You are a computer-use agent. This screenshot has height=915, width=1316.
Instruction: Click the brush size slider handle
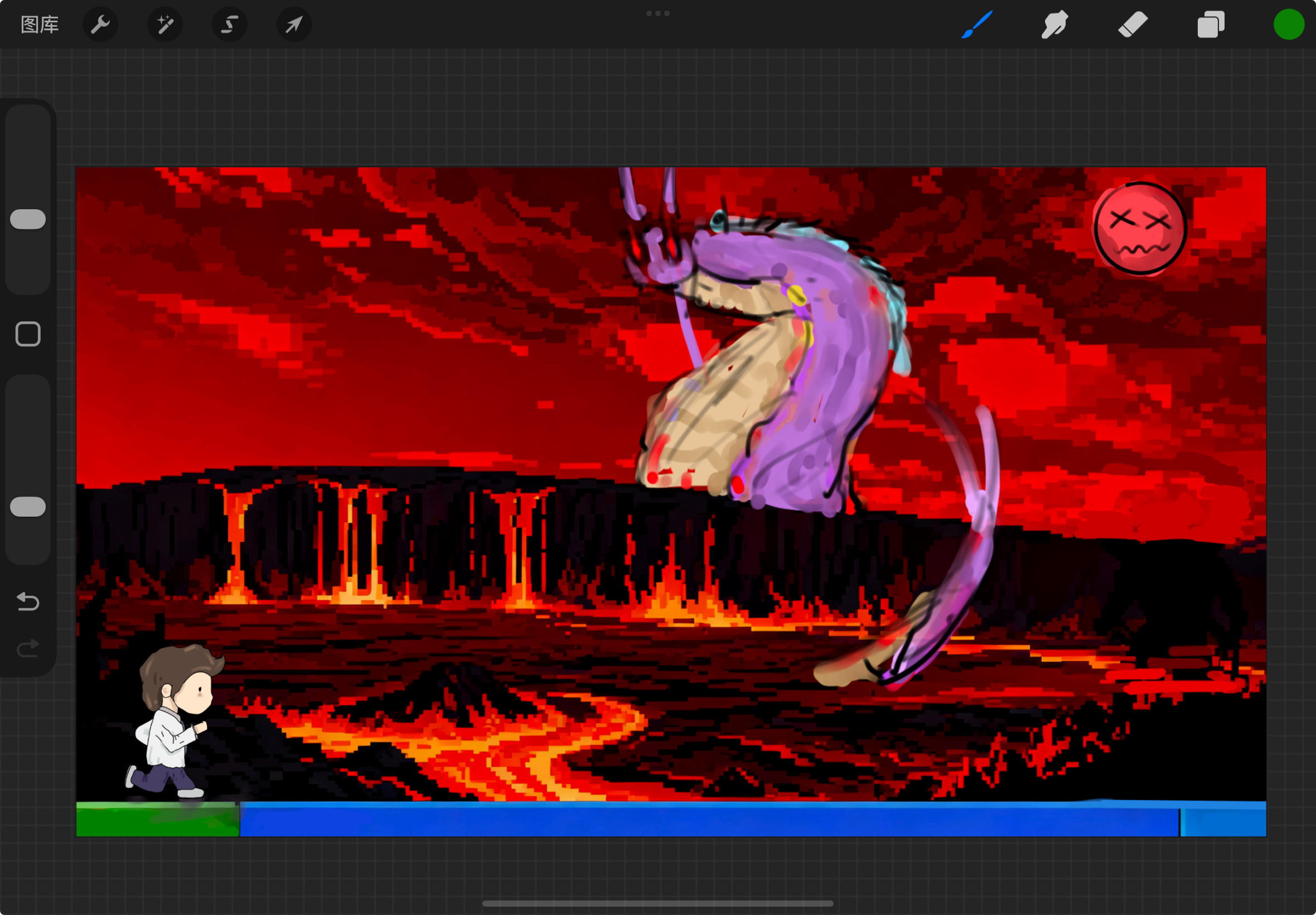[27, 219]
